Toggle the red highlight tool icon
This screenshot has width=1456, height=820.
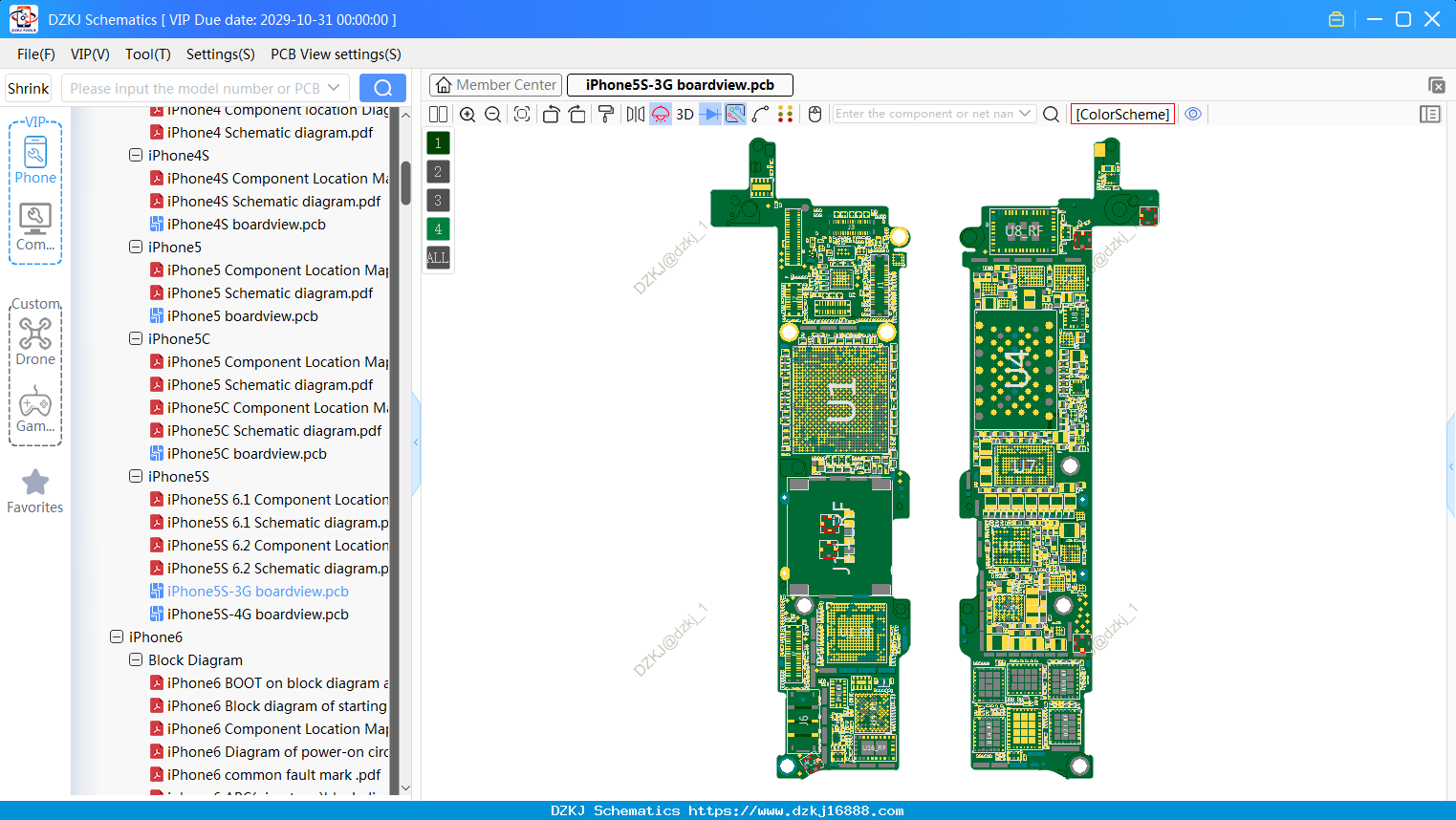(x=661, y=115)
